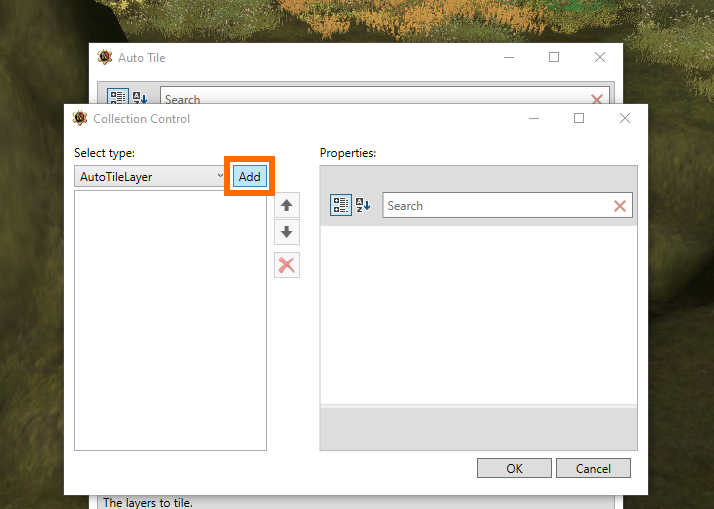Move selected item up with arrow
Viewport: 714px width, 509px height.
click(286, 205)
